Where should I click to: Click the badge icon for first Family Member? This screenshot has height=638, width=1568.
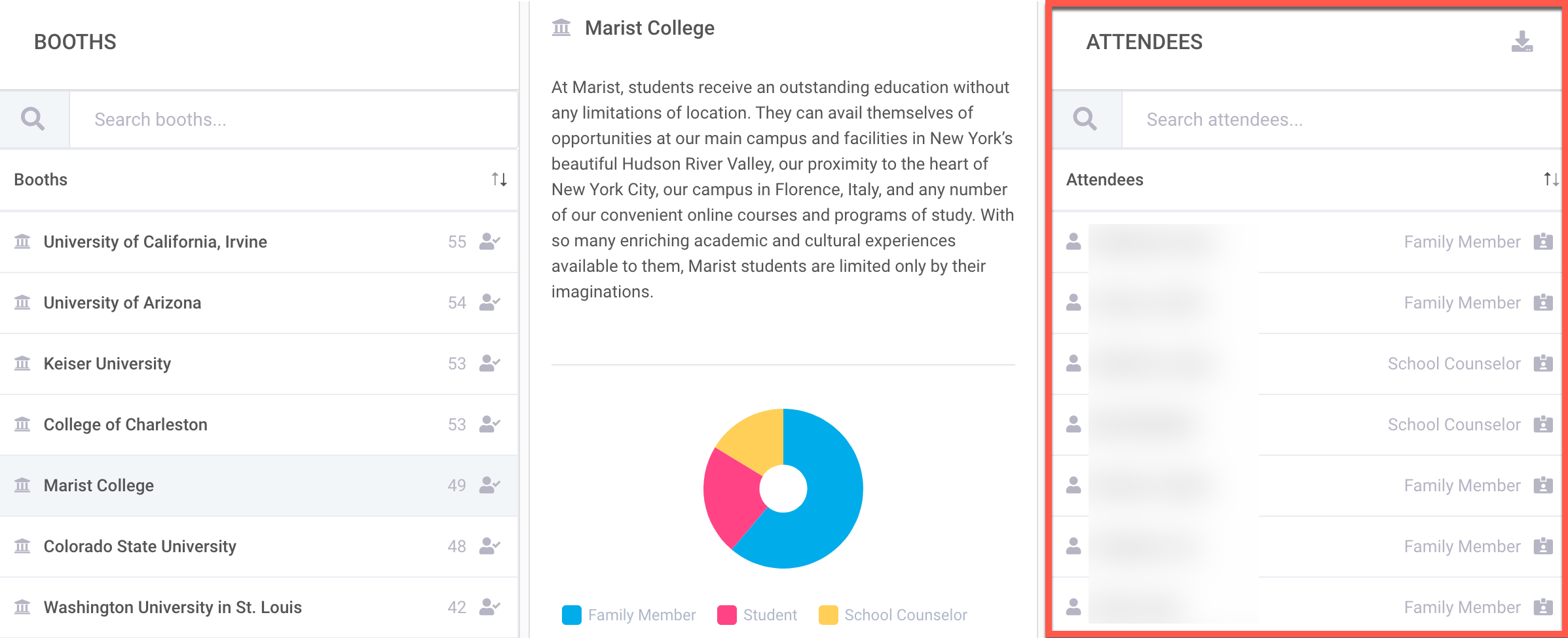(1543, 242)
